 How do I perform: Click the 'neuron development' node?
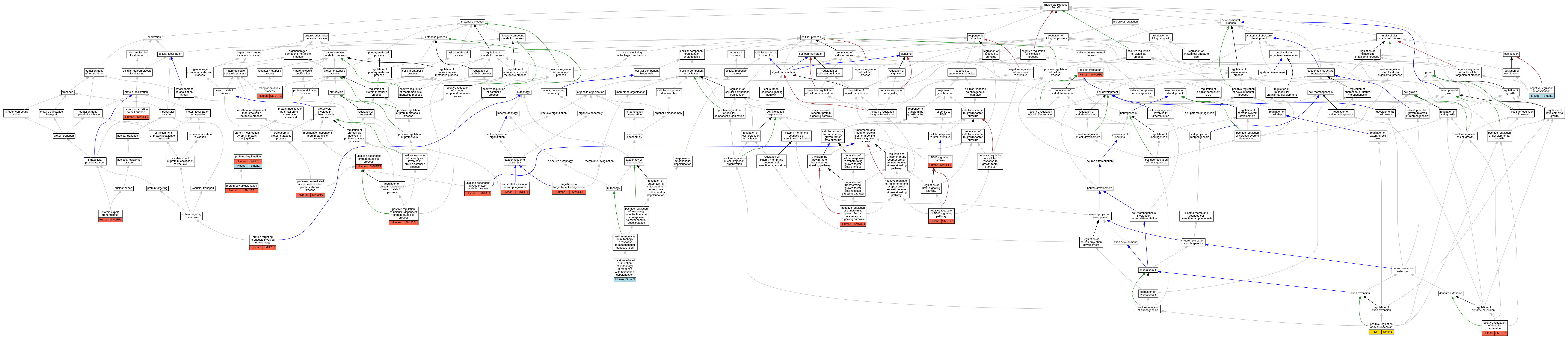pyautogui.click(x=1100, y=188)
